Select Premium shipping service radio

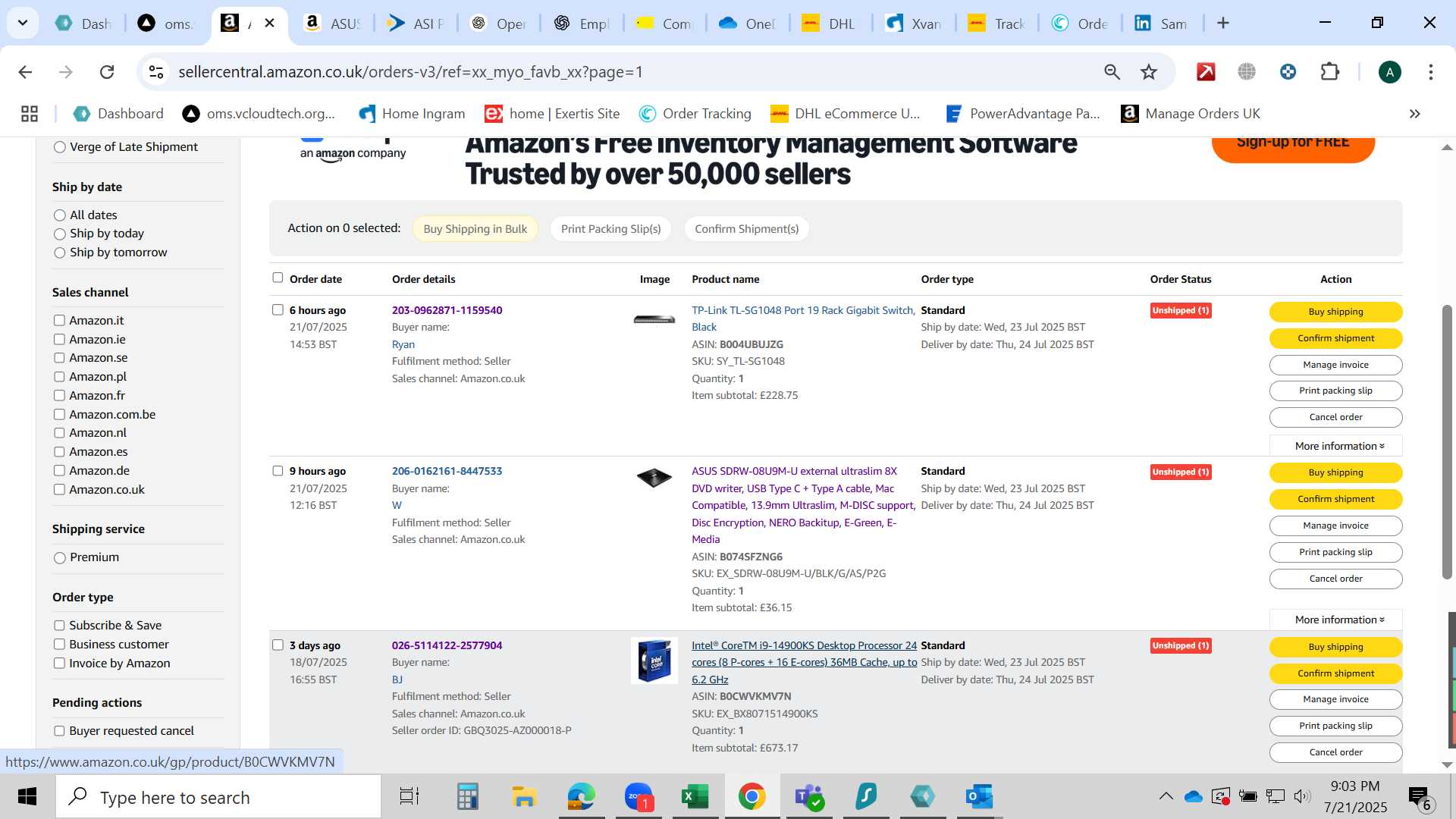[x=60, y=558]
